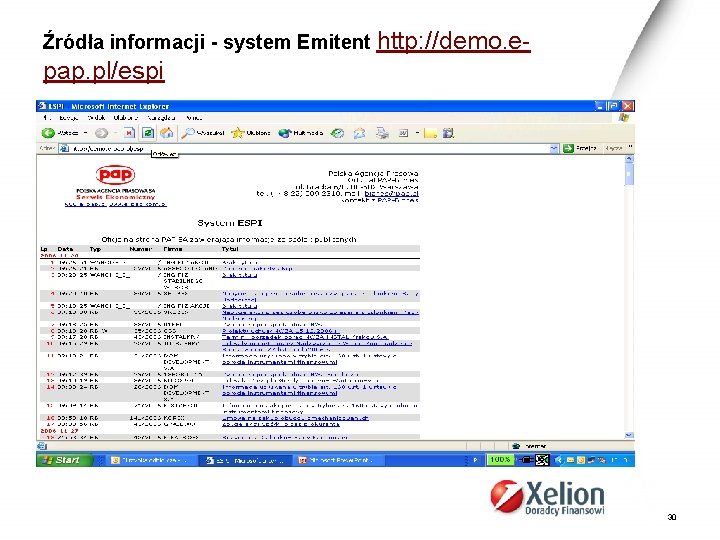The width and height of the screenshot is (720, 540).
Task: Open the Narzędzia menu
Action: click(161, 118)
